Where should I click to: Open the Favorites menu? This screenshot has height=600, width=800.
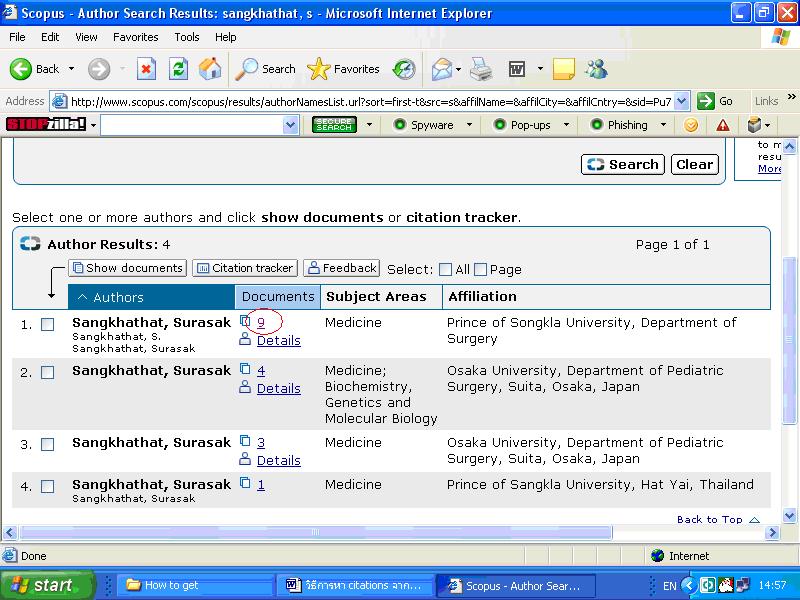click(x=136, y=37)
